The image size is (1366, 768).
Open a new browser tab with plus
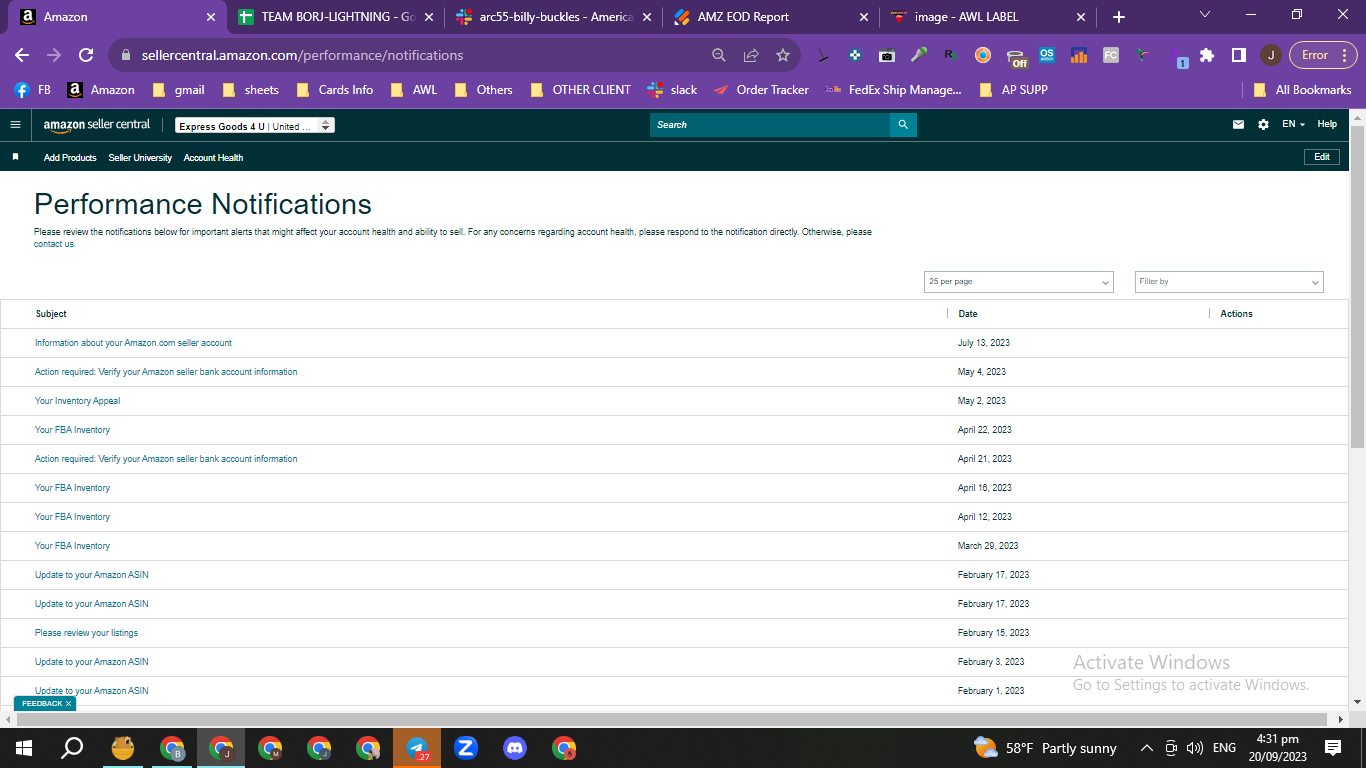click(1119, 17)
